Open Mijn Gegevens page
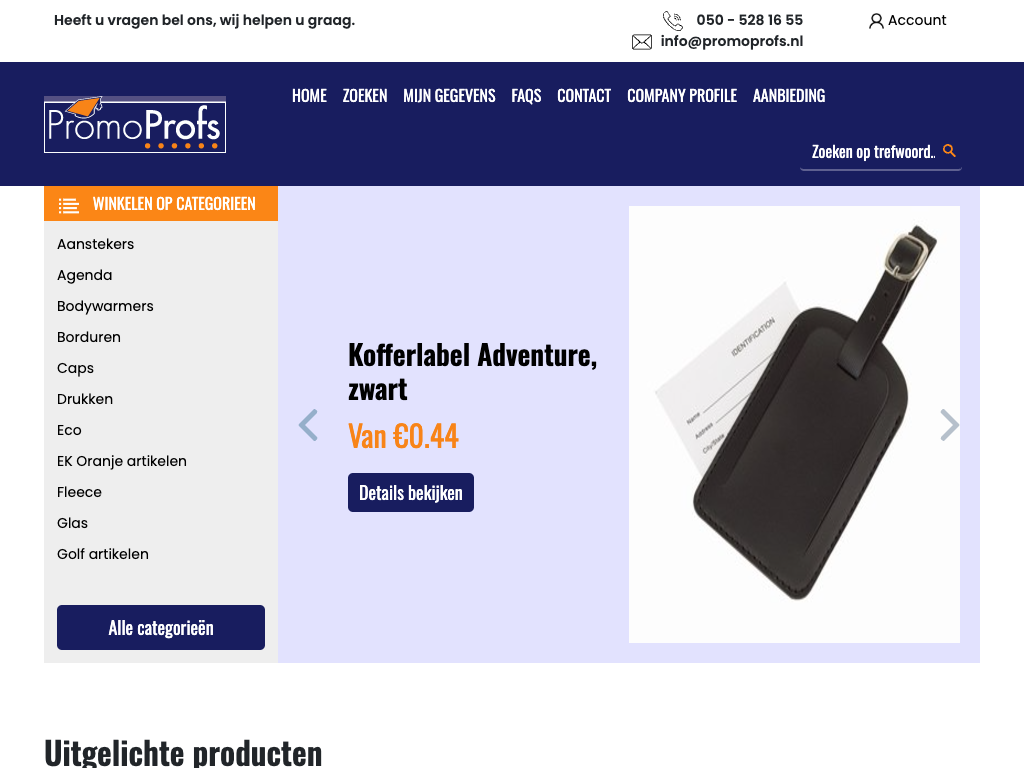 tap(449, 96)
